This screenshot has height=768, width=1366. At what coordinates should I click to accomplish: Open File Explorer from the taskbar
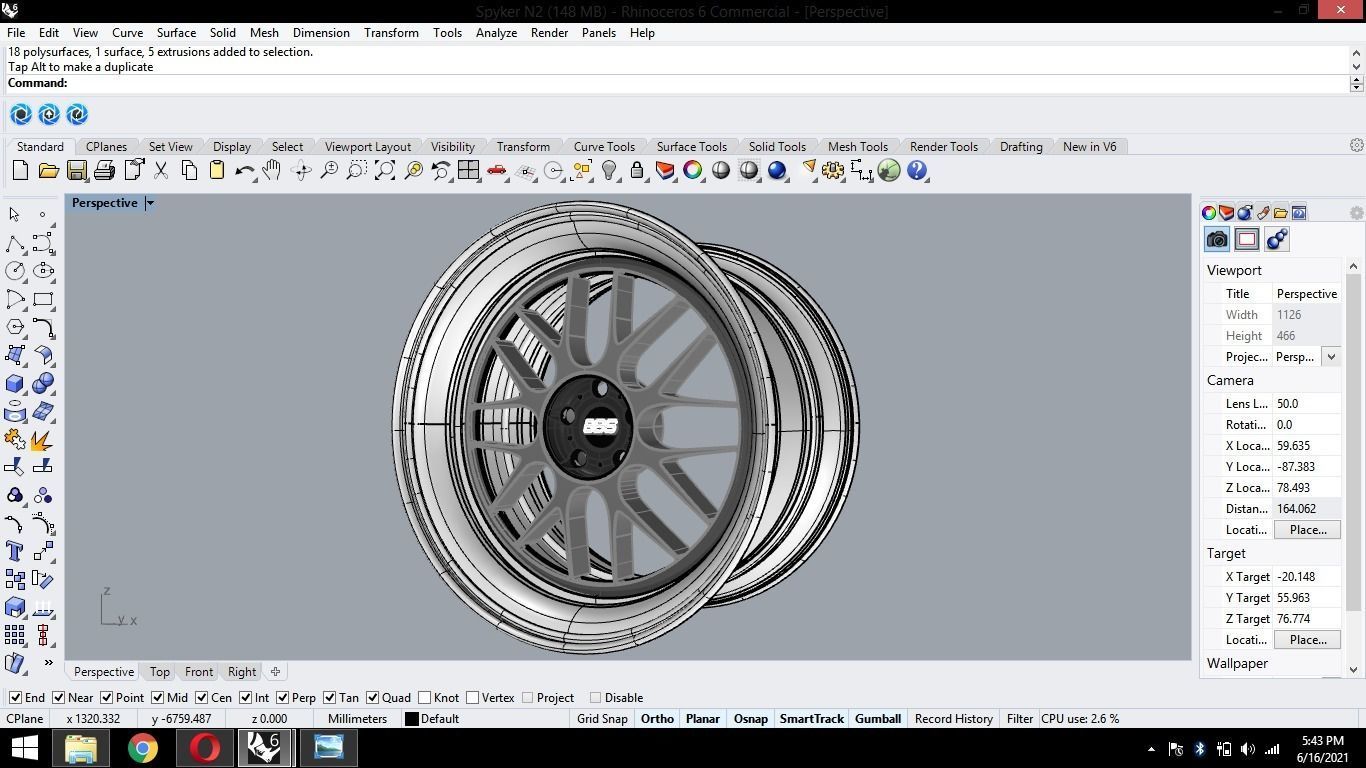[x=81, y=748]
